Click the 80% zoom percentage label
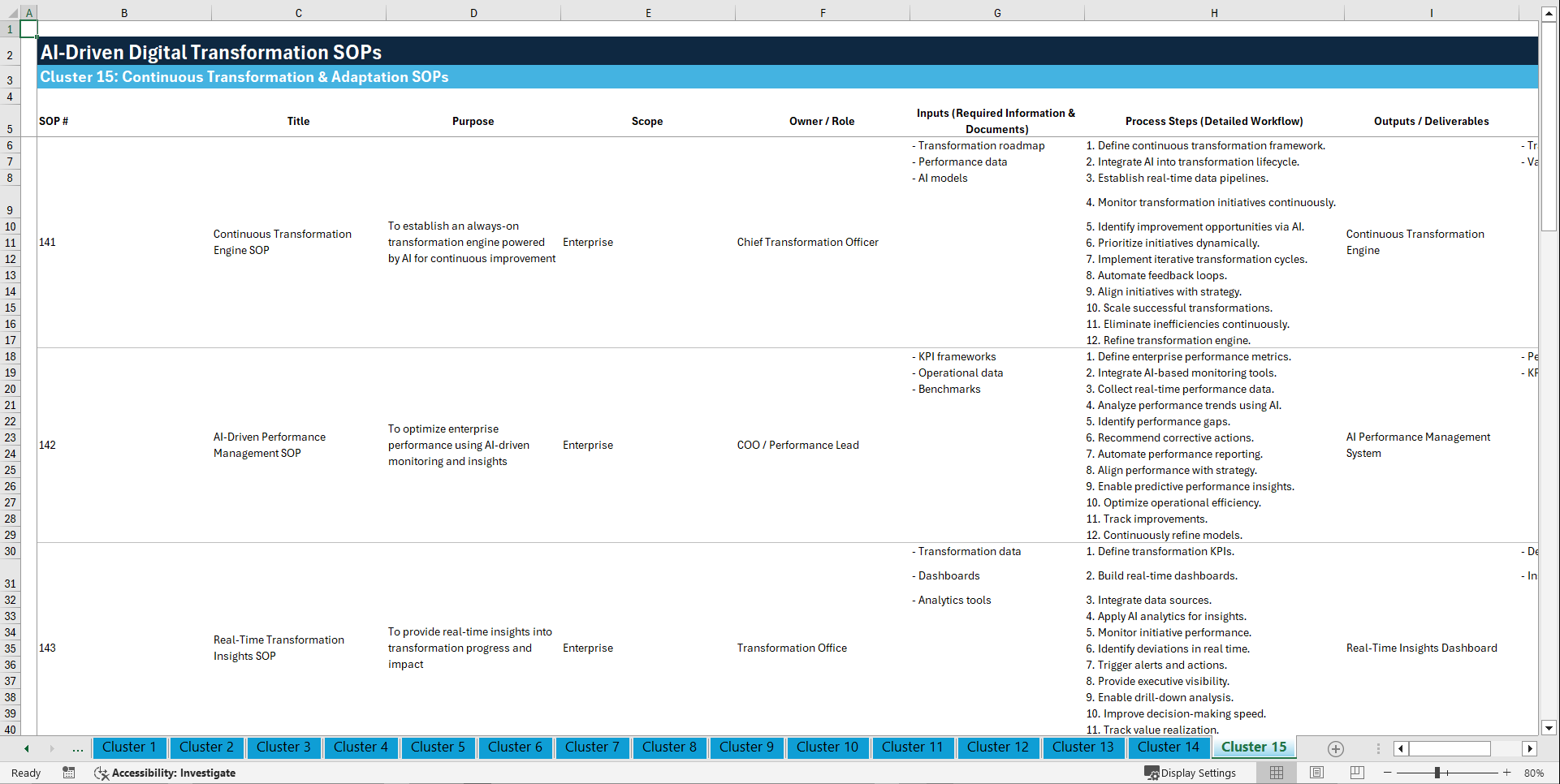This screenshot has width=1560, height=784. click(x=1535, y=773)
